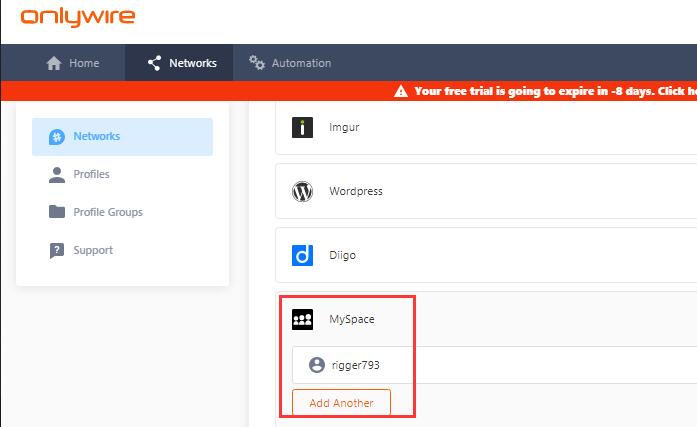Image resolution: width=697 pixels, height=427 pixels.
Task: Switch to the Networks top tab
Action: pos(180,63)
